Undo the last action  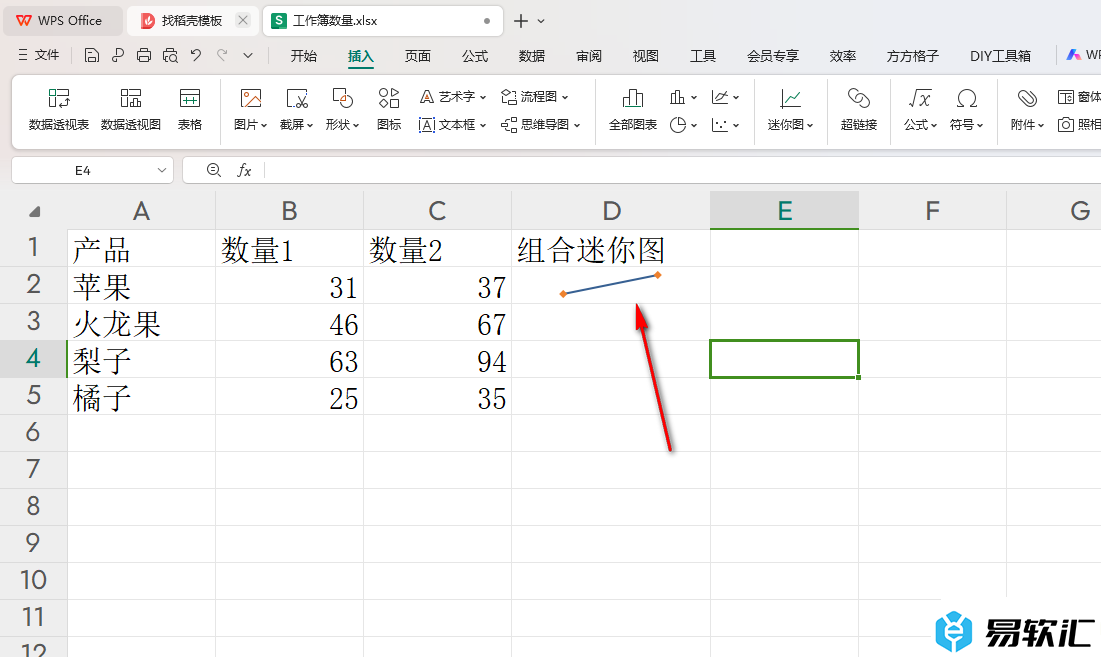point(196,55)
